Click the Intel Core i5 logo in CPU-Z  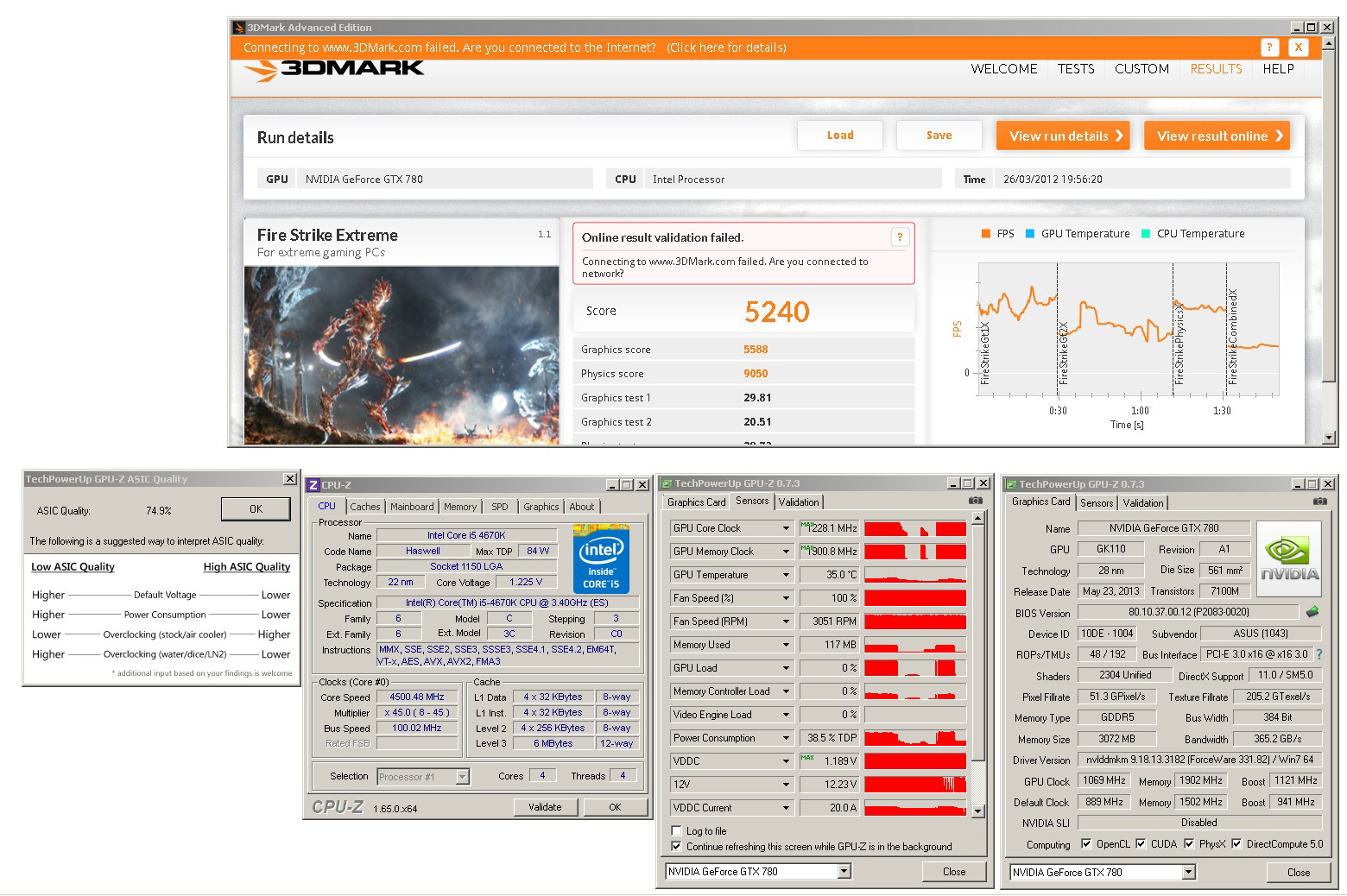click(601, 558)
